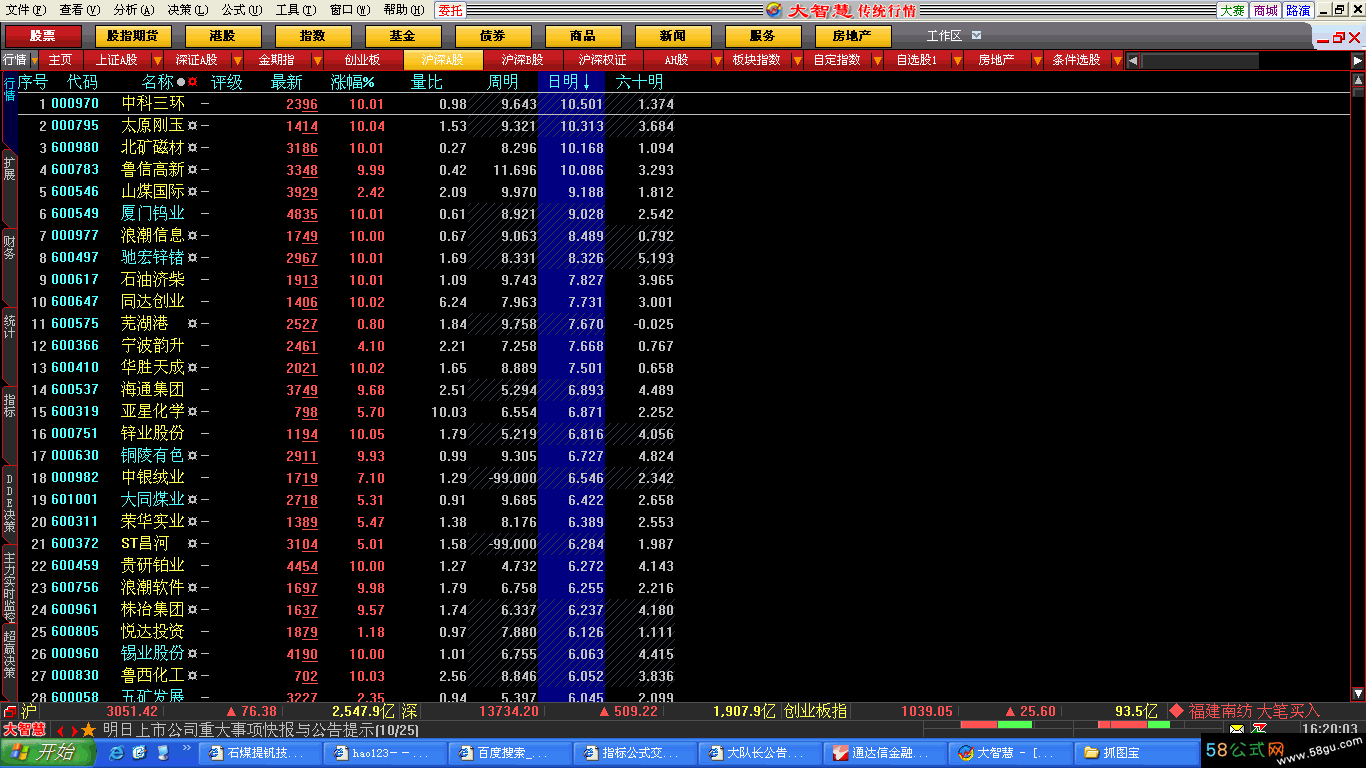Click the 新闻 category button

pos(673,36)
